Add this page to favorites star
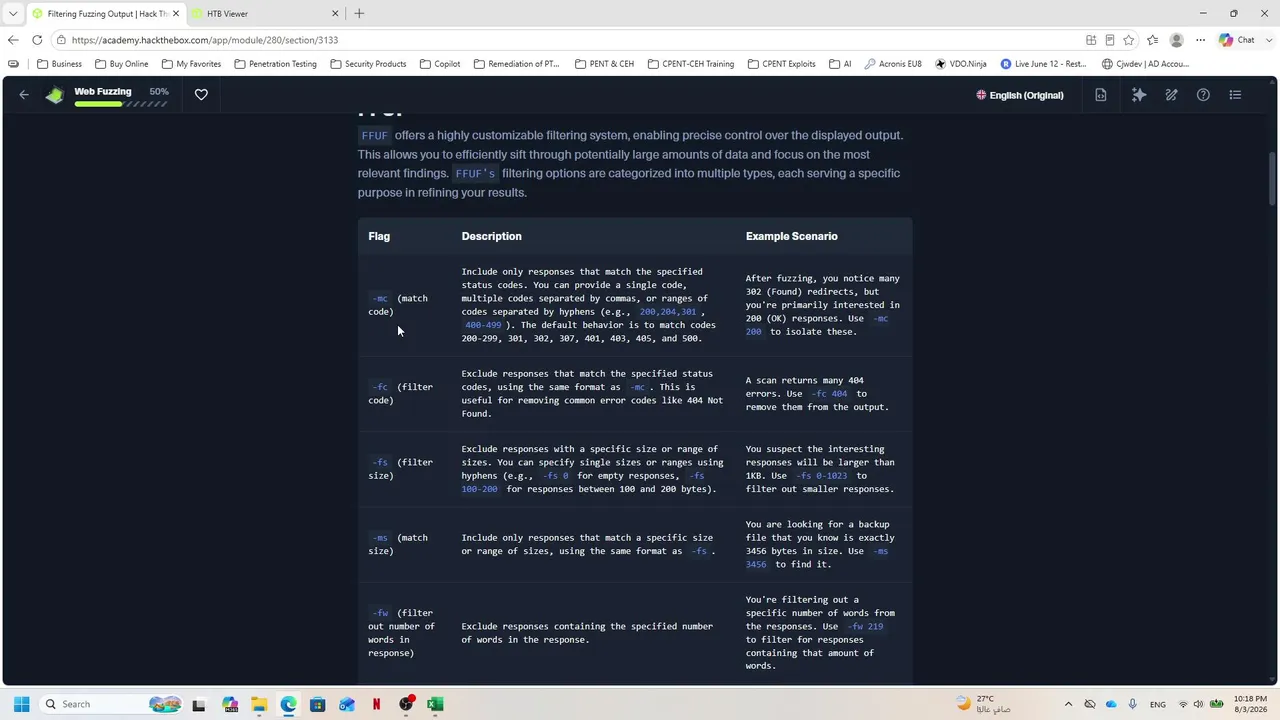This screenshot has height=720, width=1280. 1129,40
